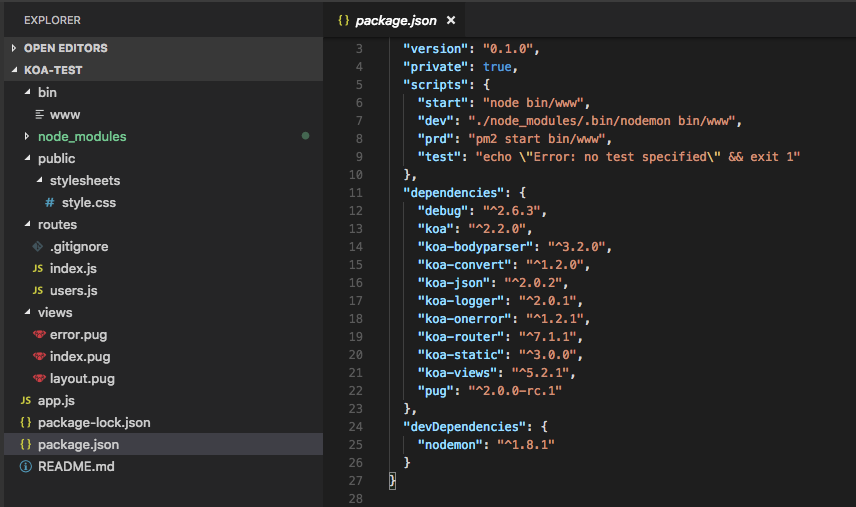The width and height of the screenshot is (856, 507).
Task: Click the "koa-router" dependency key
Action: point(461,337)
